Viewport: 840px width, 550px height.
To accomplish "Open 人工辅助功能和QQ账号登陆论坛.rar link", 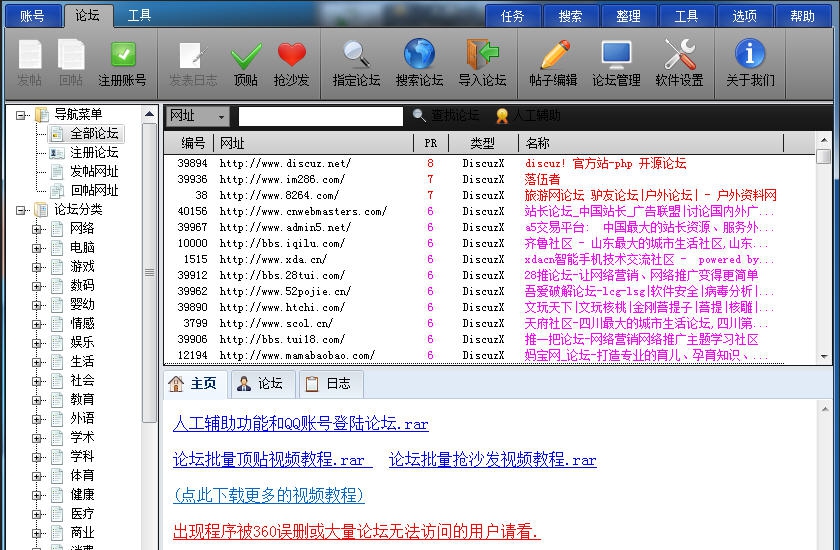I will 301,424.
